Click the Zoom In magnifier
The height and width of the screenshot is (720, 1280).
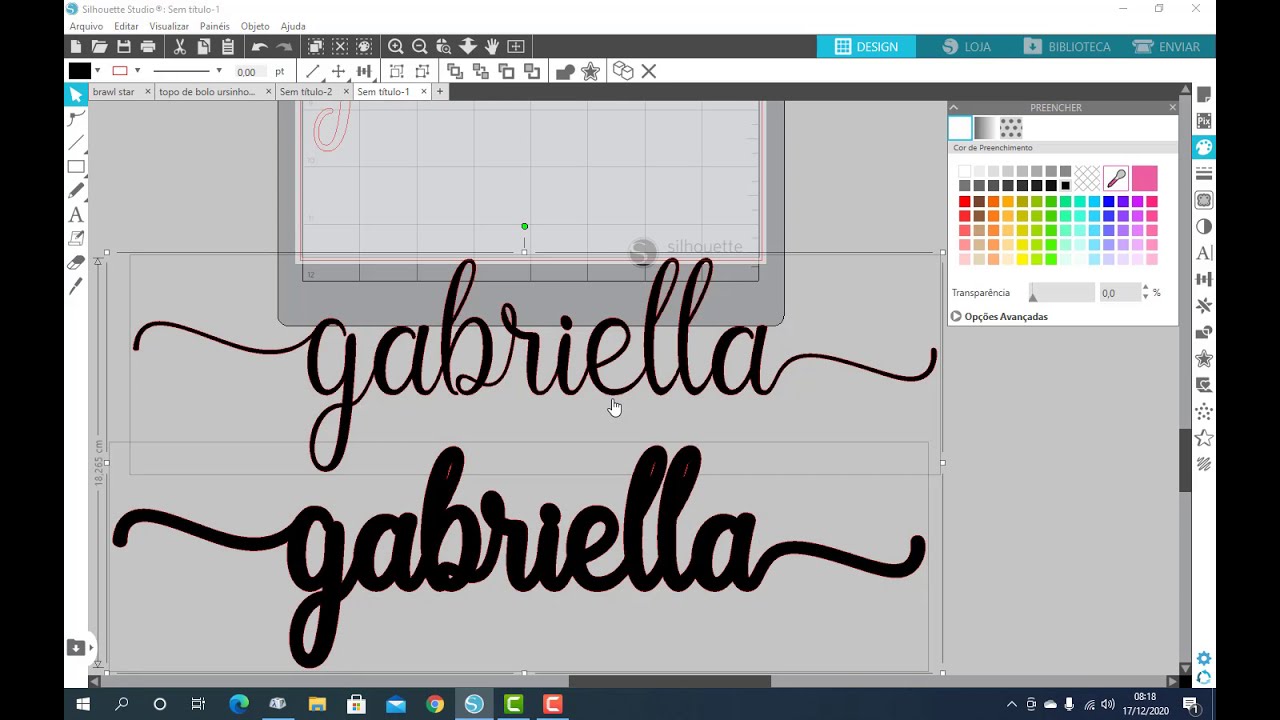coord(396,46)
